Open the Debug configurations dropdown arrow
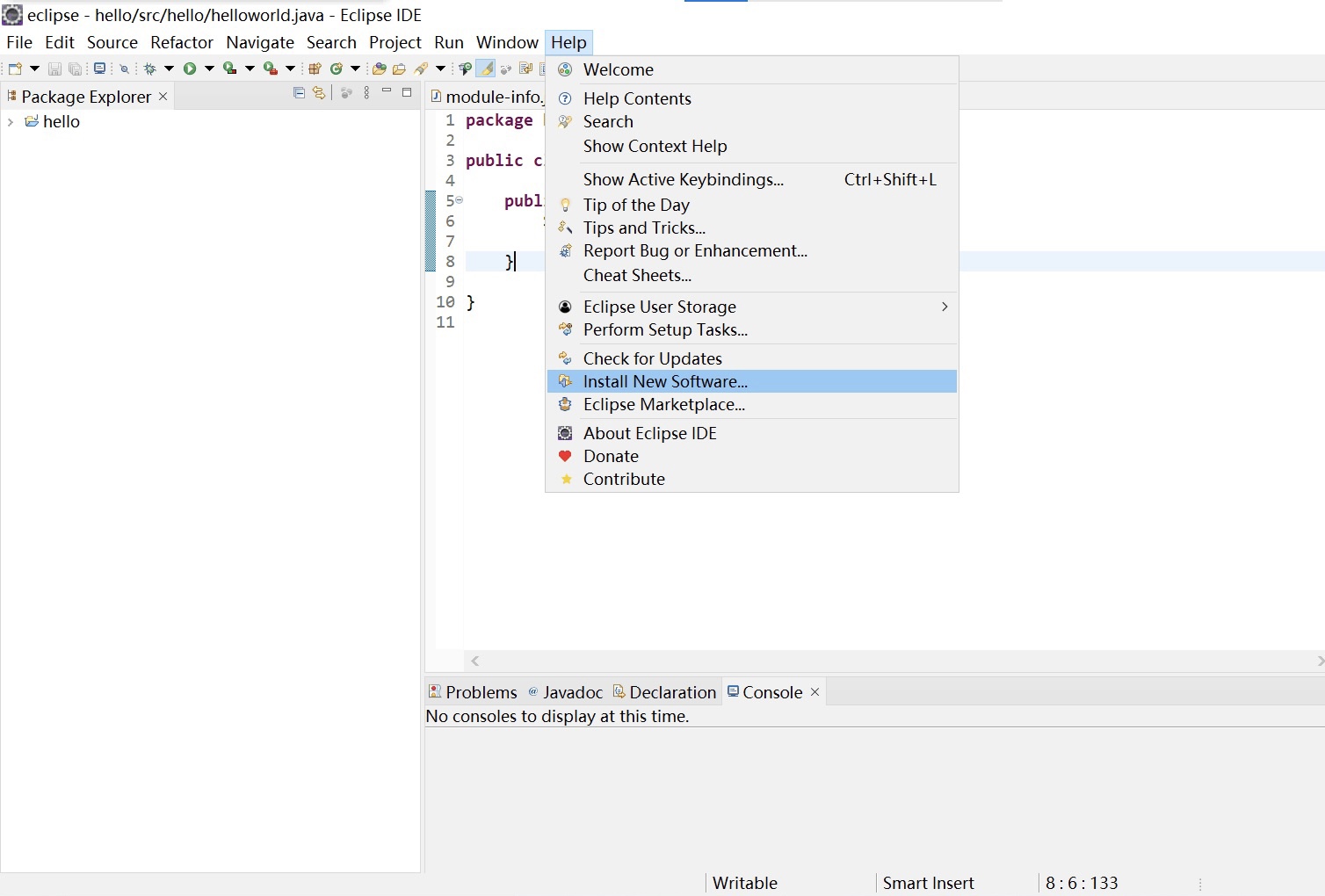Image resolution: width=1325 pixels, height=896 pixels. coord(169,69)
